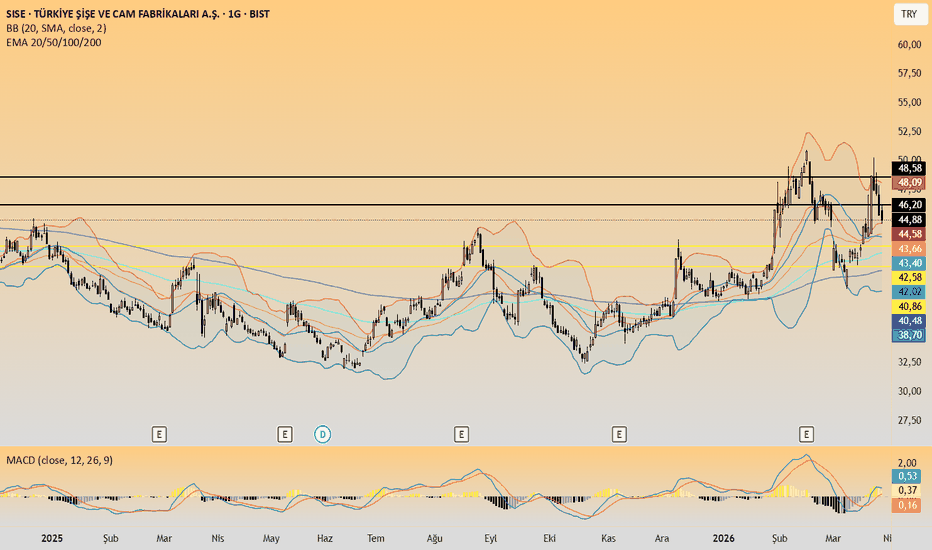The height and width of the screenshot is (550, 932).
Task: Click the blue 42,02 price label
Action: [909, 291]
